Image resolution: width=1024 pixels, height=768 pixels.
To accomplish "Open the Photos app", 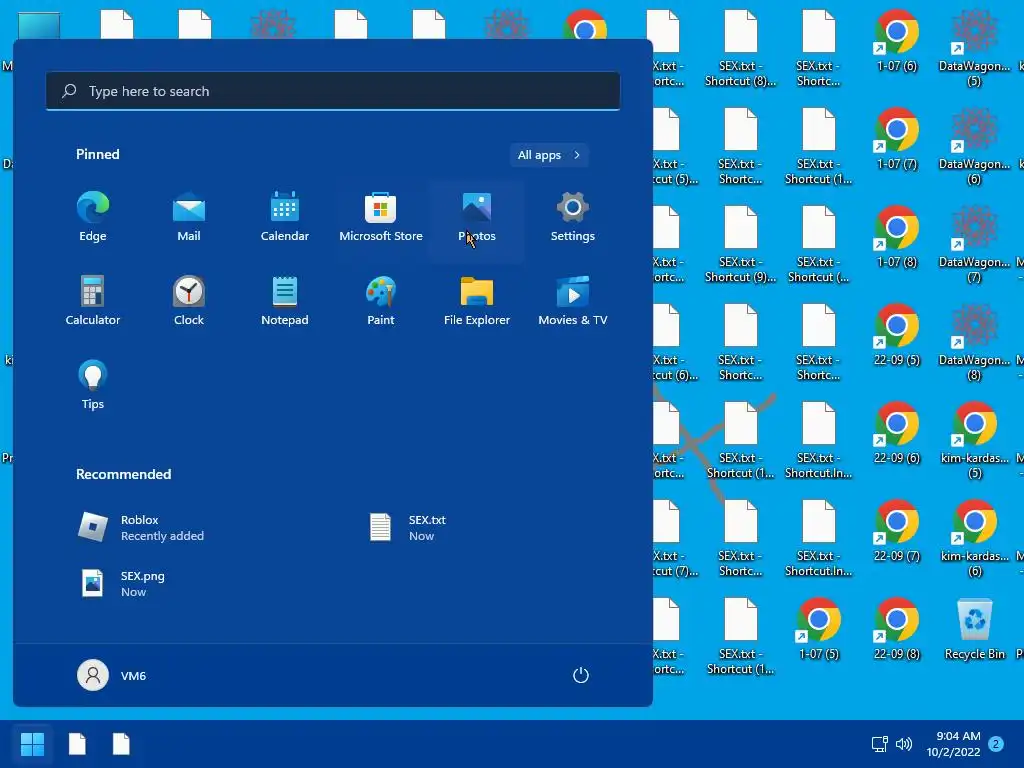I will coord(477,217).
